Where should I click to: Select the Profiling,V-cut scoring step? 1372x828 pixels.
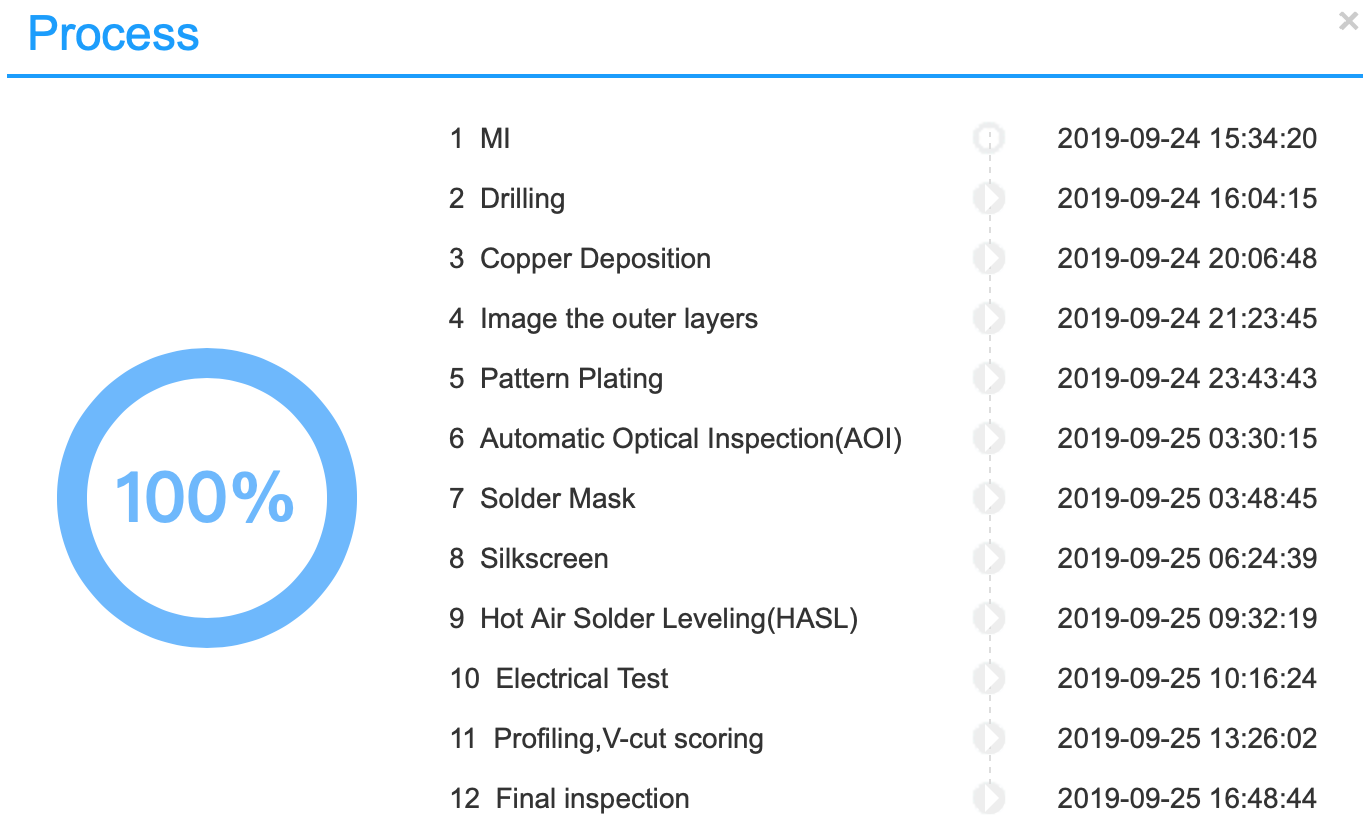628,739
